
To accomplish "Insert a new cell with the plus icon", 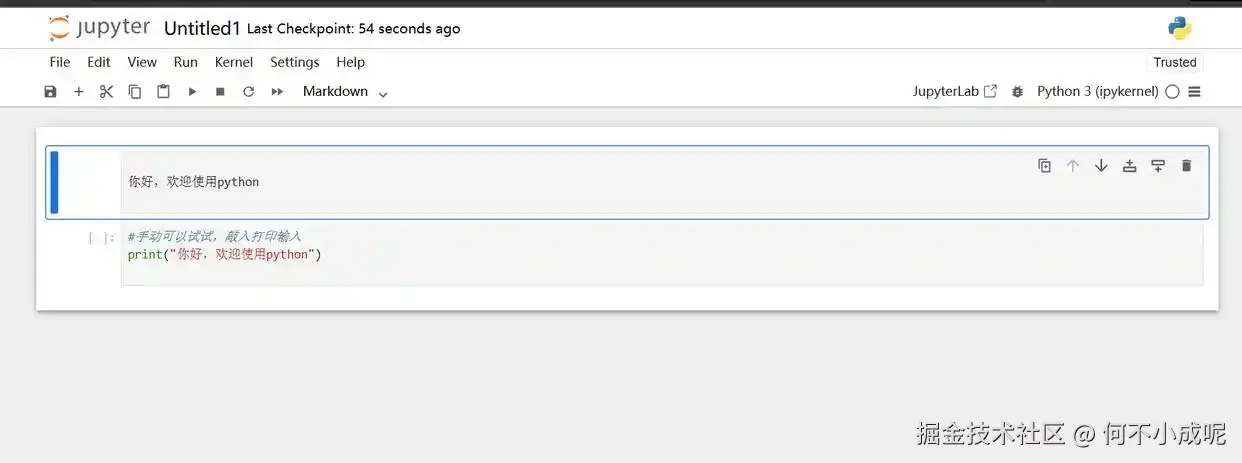I will tap(79, 91).
